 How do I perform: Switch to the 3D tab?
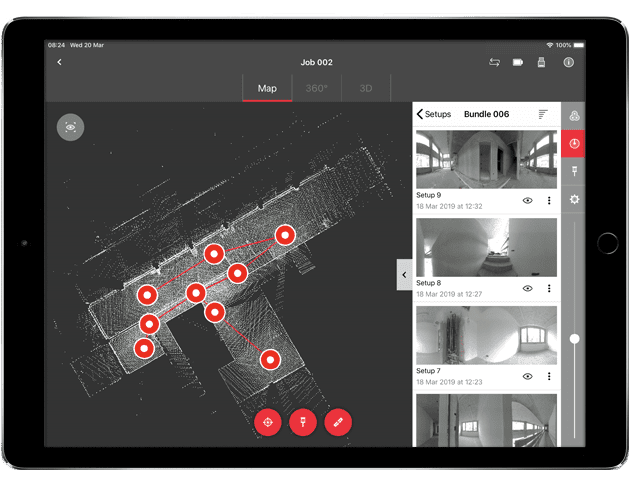366,88
